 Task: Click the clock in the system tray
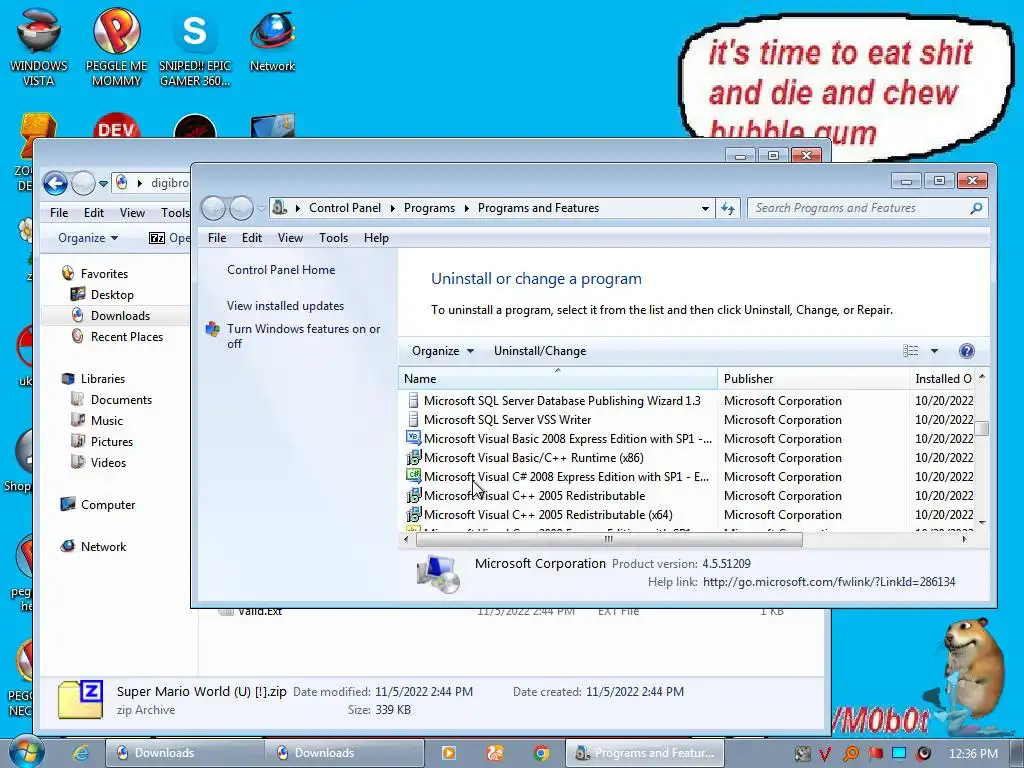[973, 754]
